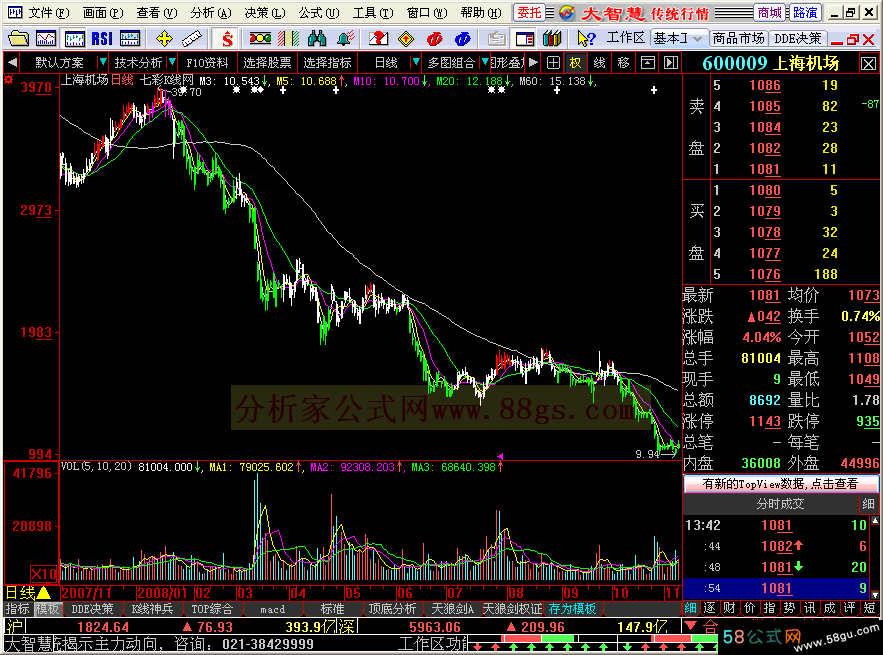Expand the red triangle beside 合

(x=690, y=625)
